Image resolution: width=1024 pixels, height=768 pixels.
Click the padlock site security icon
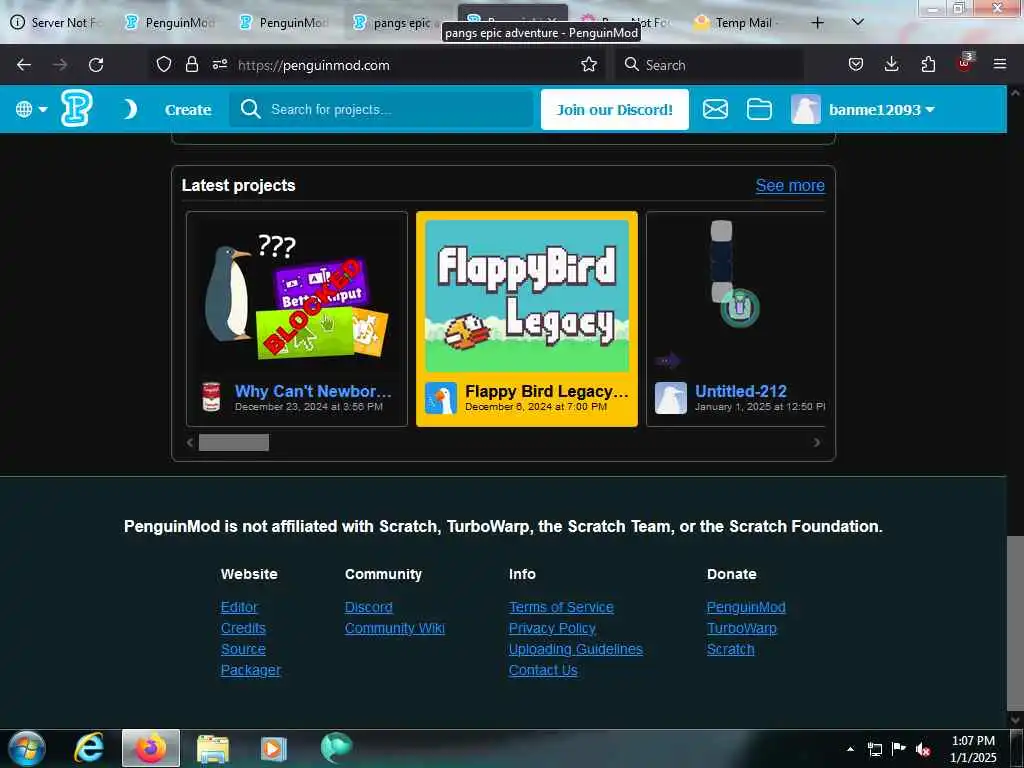tap(191, 65)
